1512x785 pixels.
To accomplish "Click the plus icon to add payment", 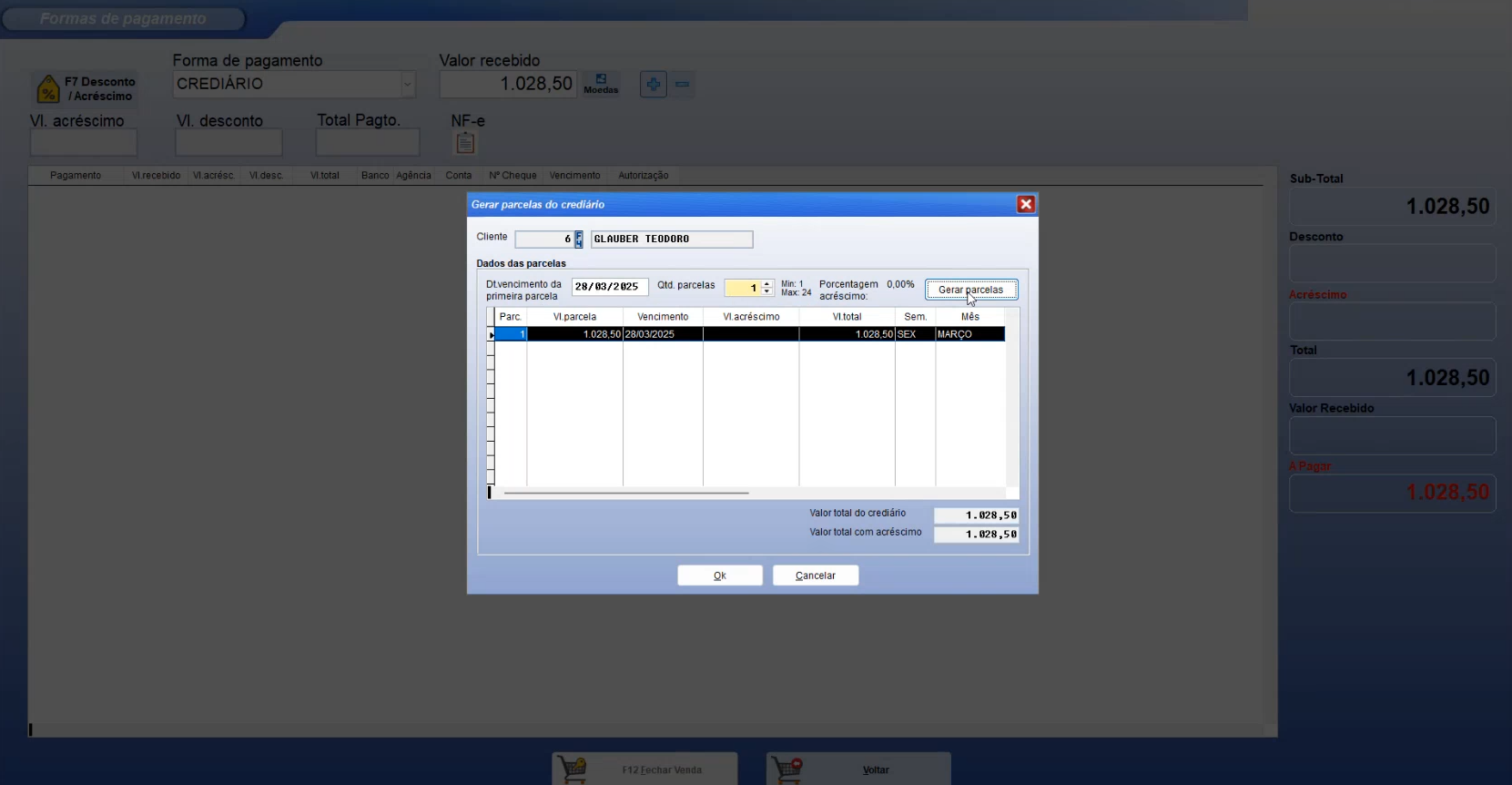I will (653, 85).
